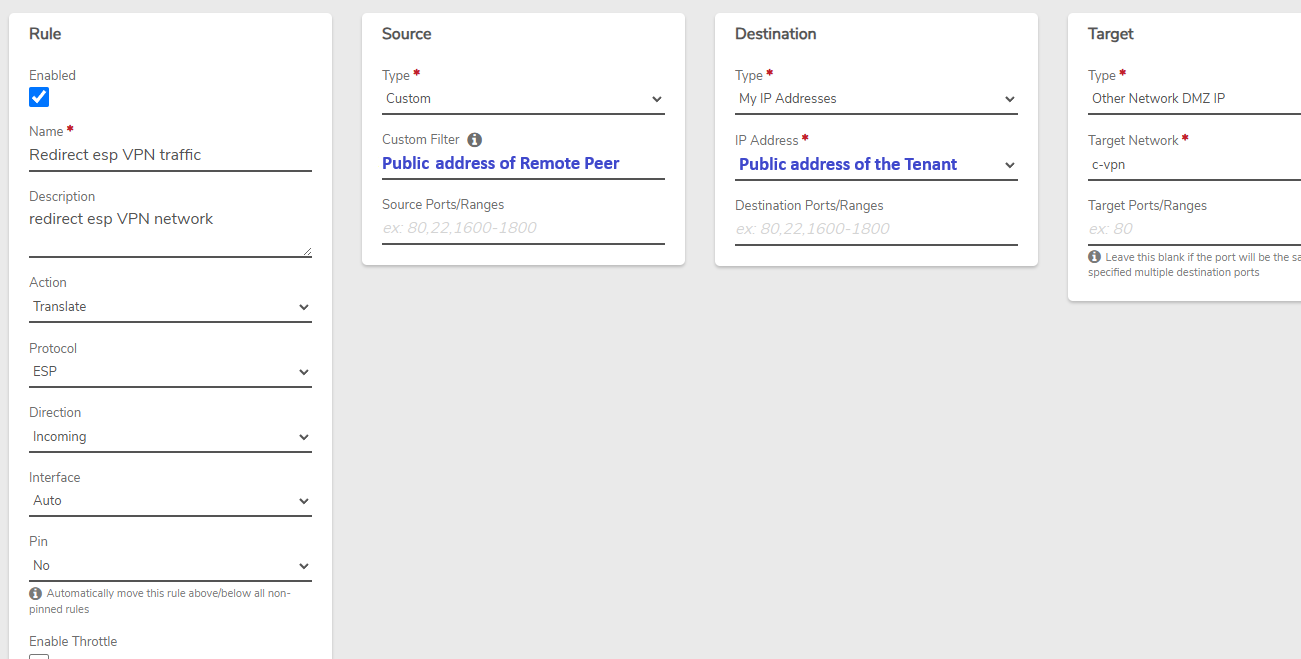Click the Custom Filter info icon

pyautogui.click(x=475, y=140)
